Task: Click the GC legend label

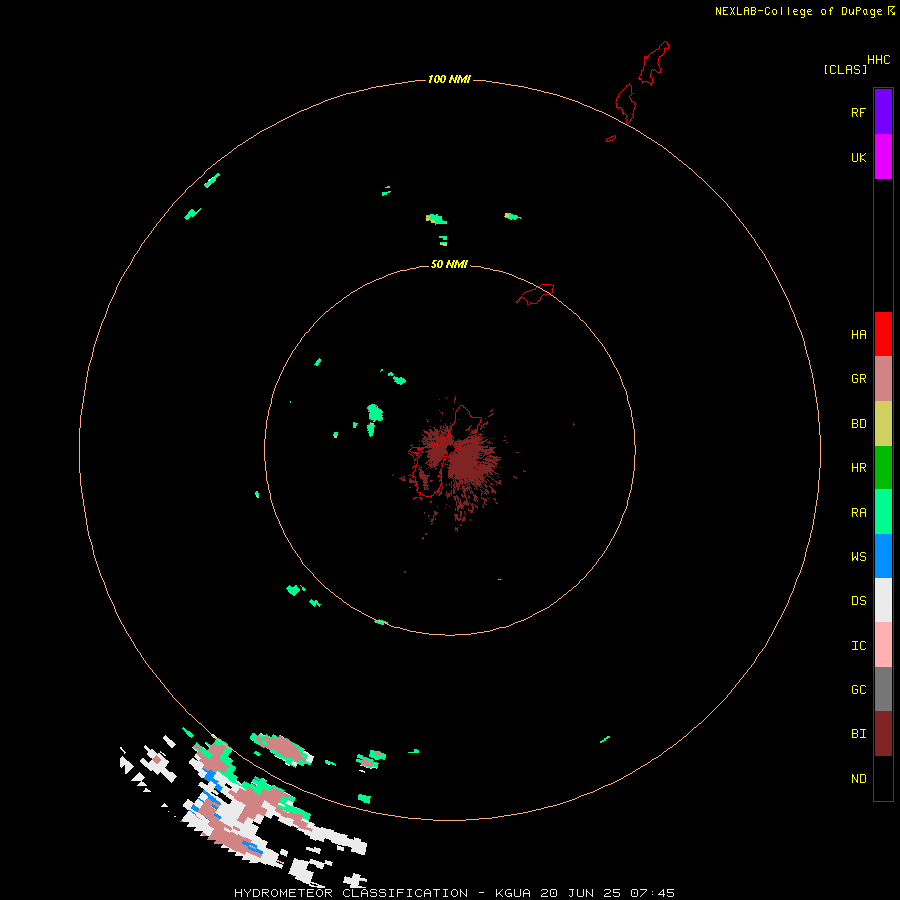Action: pos(858,689)
